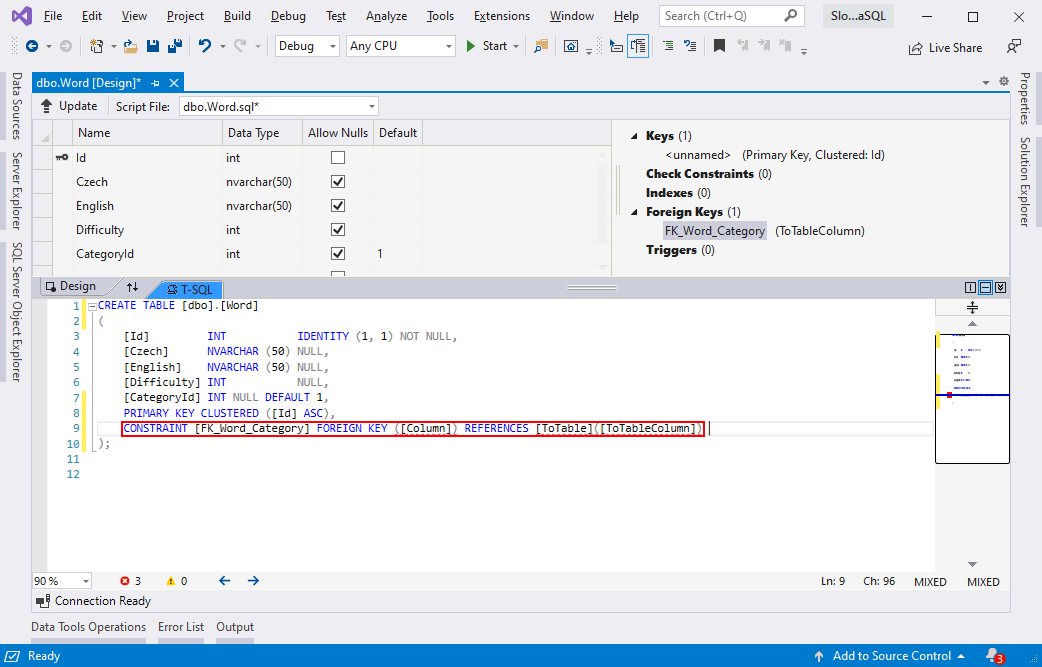
Task: Click the yellow warning count icon
Action: tap(171, 581)
